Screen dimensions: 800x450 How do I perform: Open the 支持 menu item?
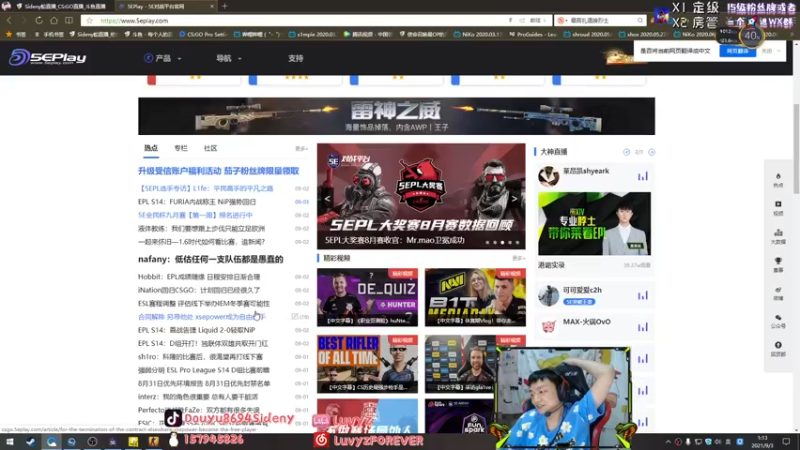[x=295, y=58]
